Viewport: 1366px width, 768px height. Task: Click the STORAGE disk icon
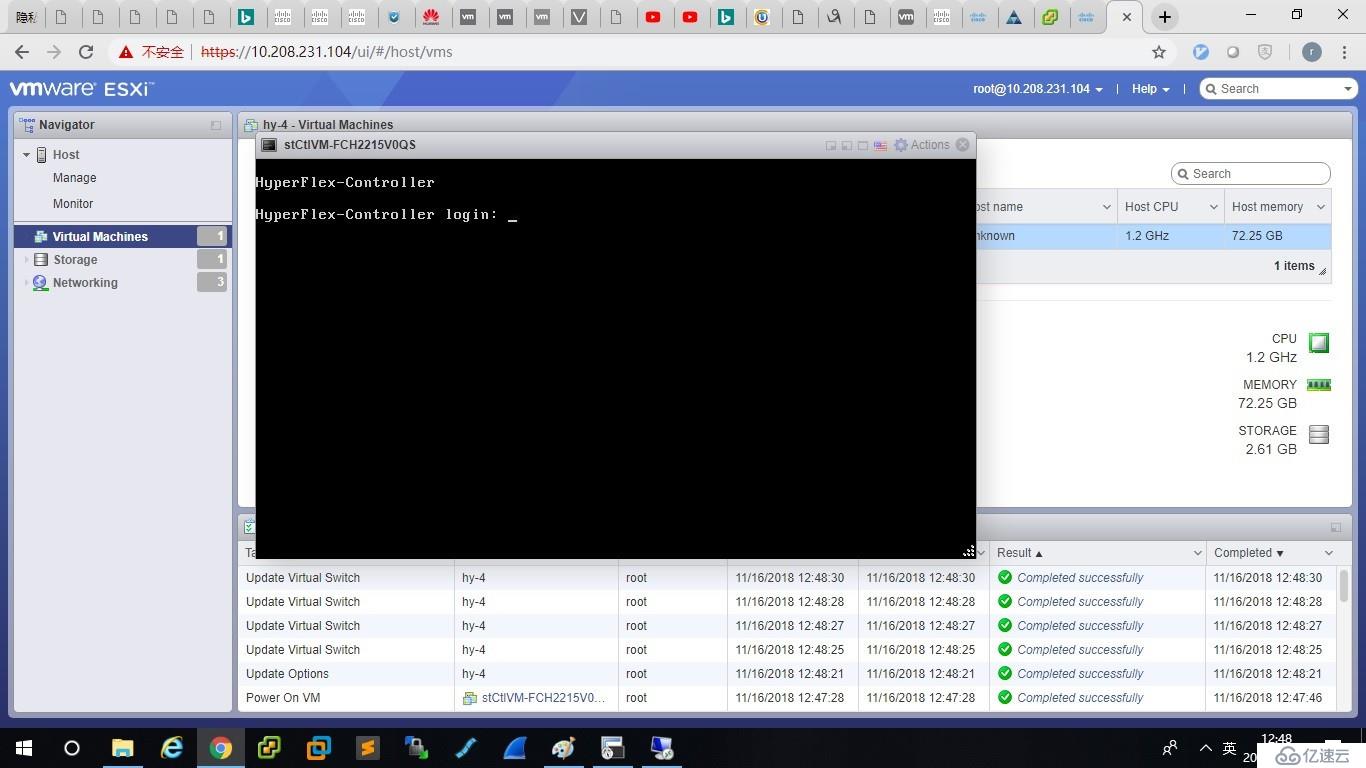tap(1319, 434)
